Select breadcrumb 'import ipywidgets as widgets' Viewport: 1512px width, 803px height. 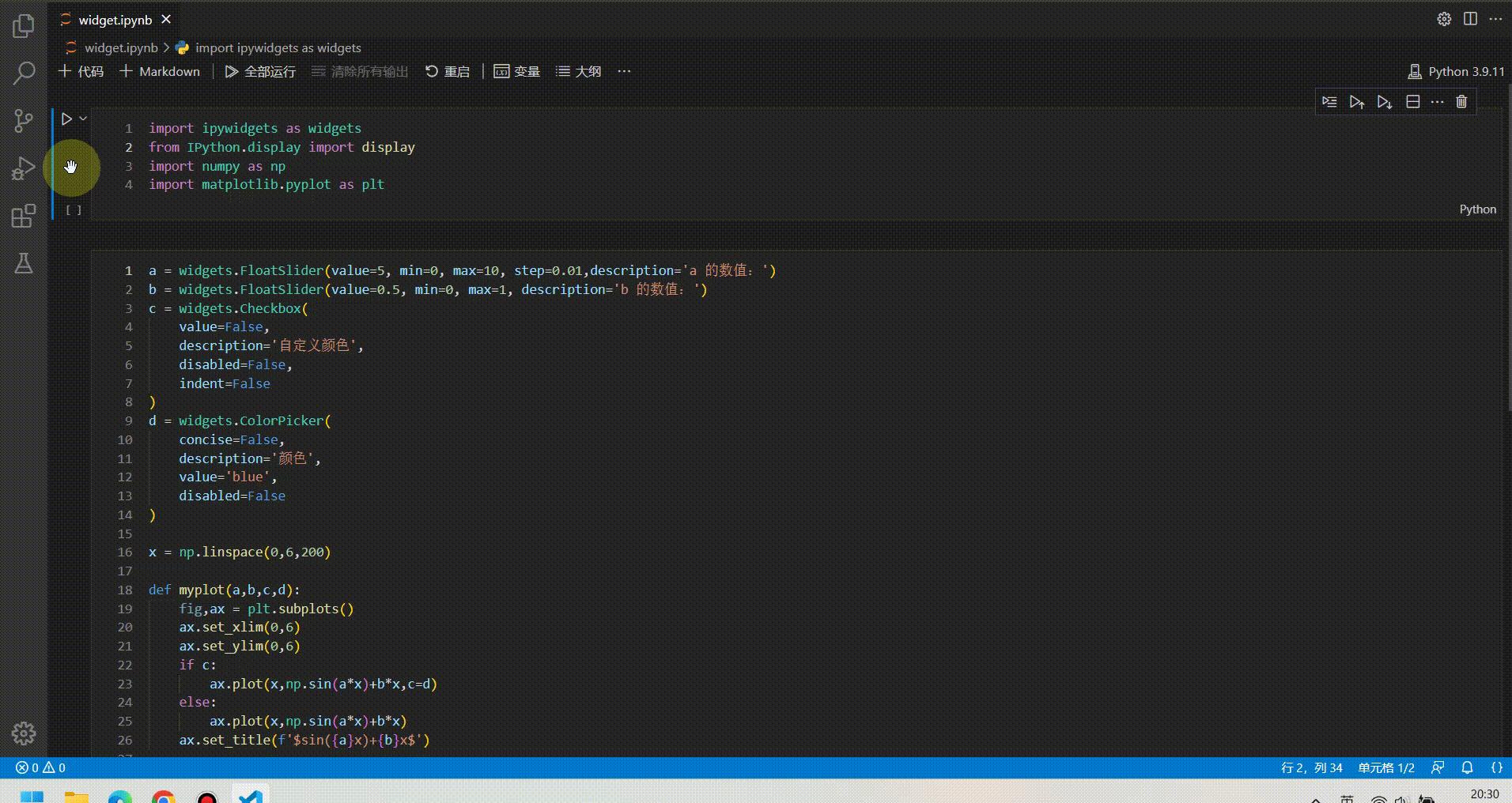click(278, 47)
